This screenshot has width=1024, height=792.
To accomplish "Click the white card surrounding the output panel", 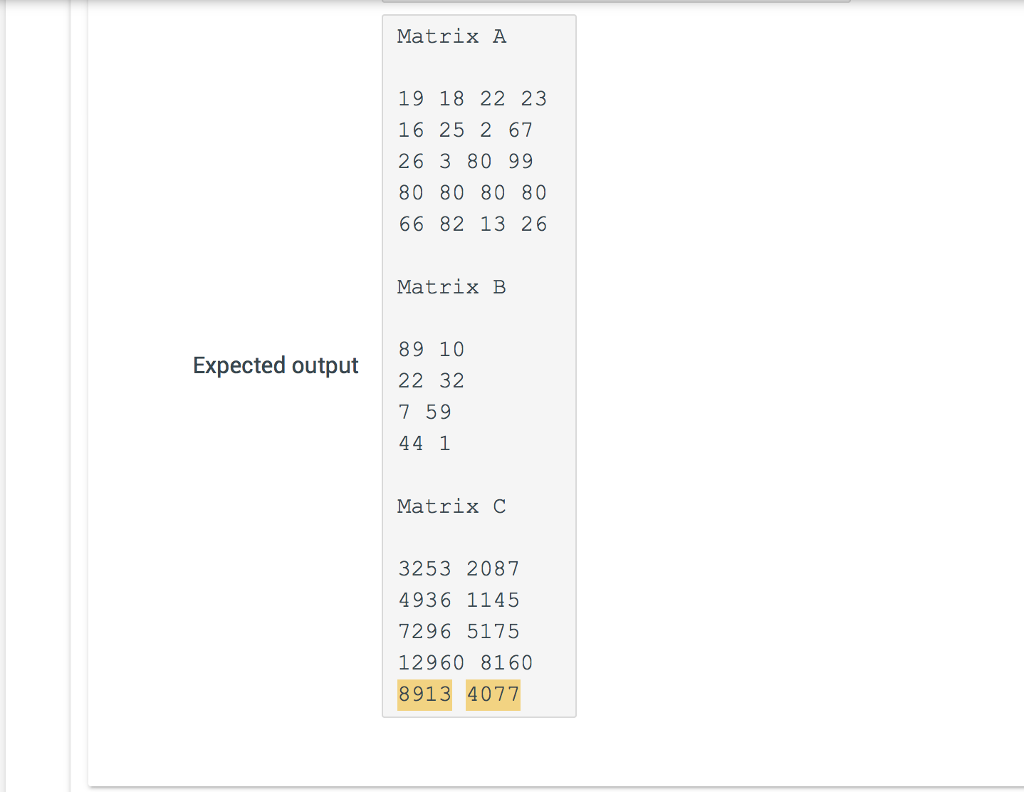I will 750,400.
